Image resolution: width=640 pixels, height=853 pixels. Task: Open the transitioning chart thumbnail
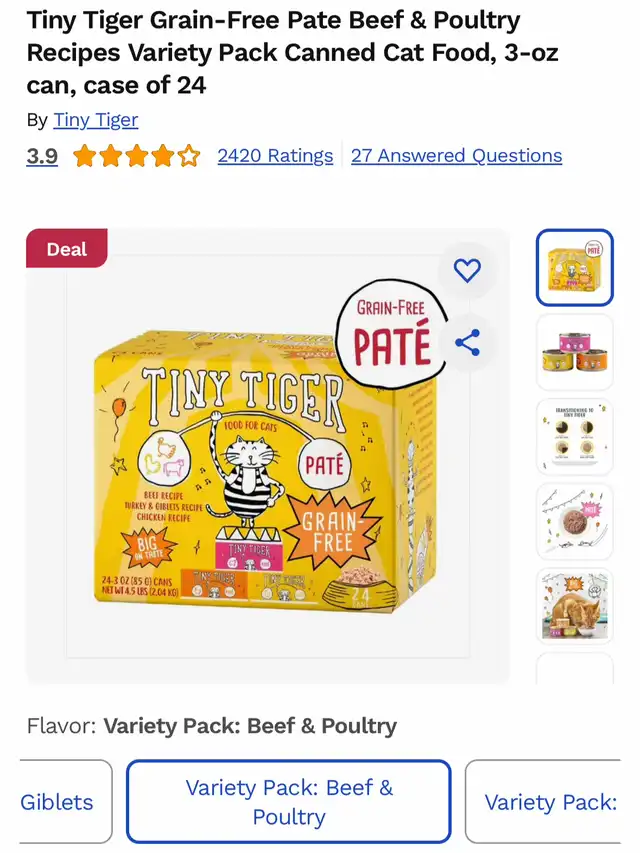(x=575, y=437)
